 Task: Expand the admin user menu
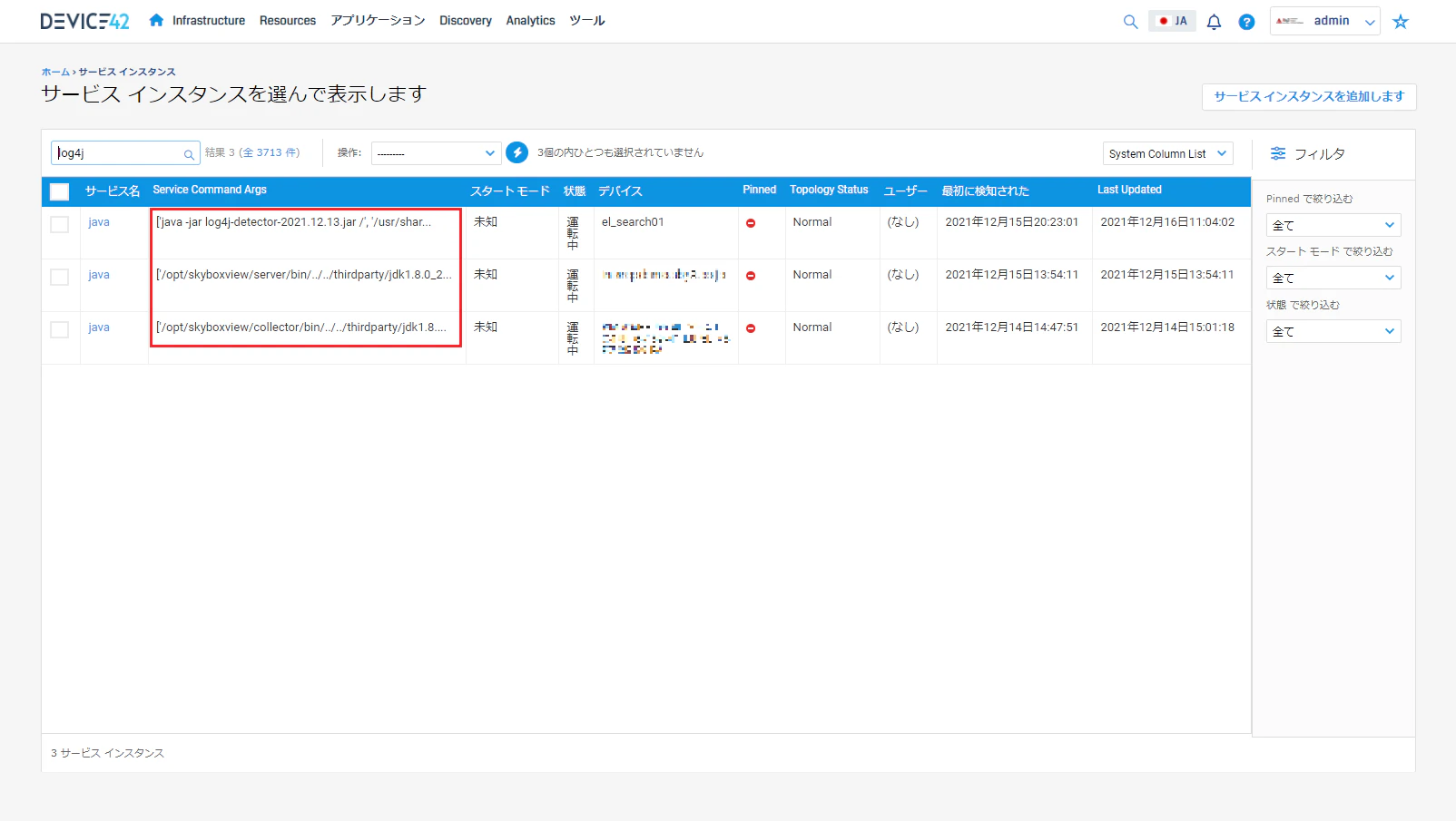point(1324,21)
